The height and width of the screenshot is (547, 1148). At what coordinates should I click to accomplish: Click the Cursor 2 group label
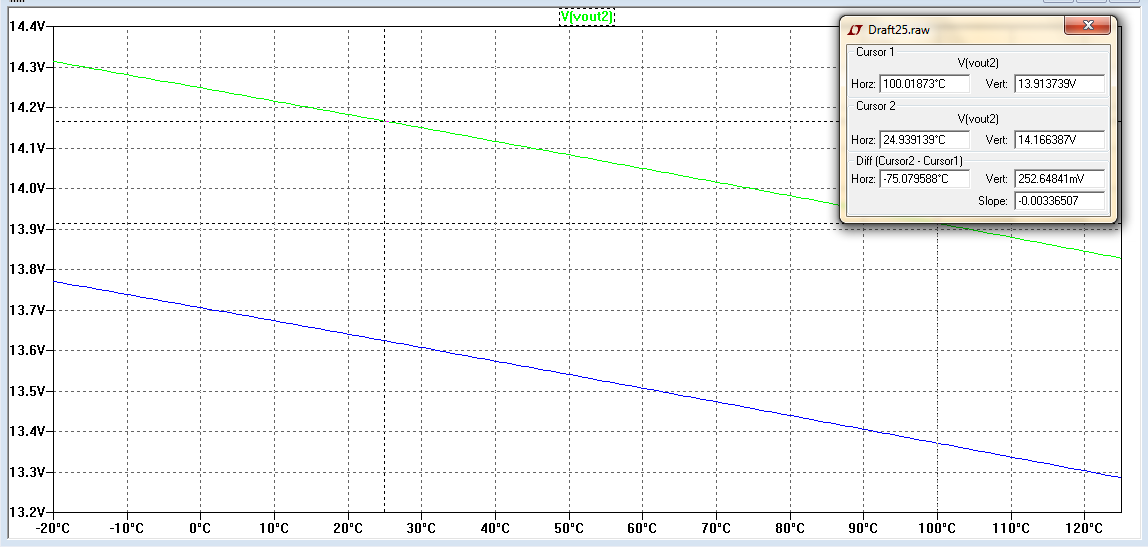pyautogui.click(x=876, y=106)
